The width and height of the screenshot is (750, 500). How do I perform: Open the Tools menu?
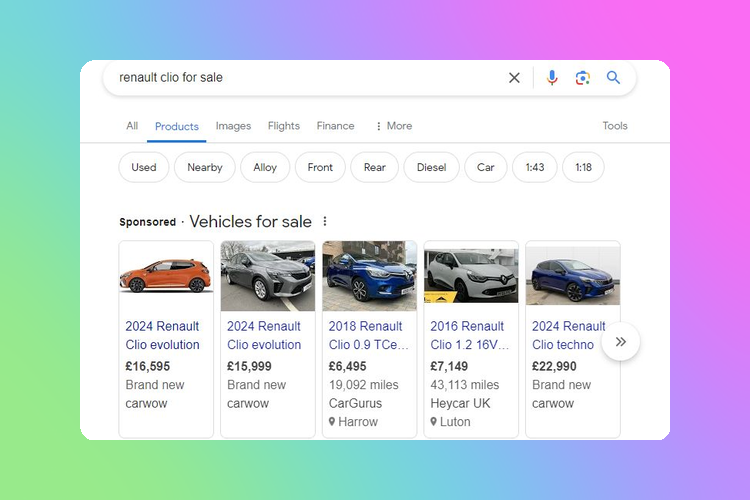615,126
